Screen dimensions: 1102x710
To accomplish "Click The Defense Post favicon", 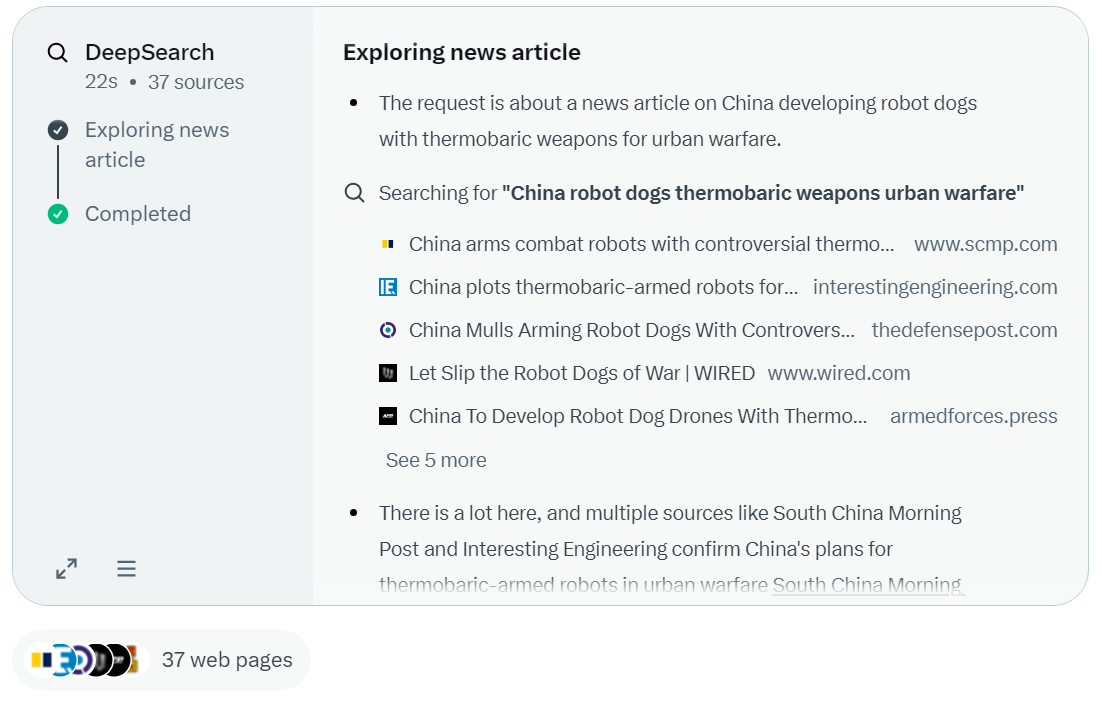I will pos(388,330).
